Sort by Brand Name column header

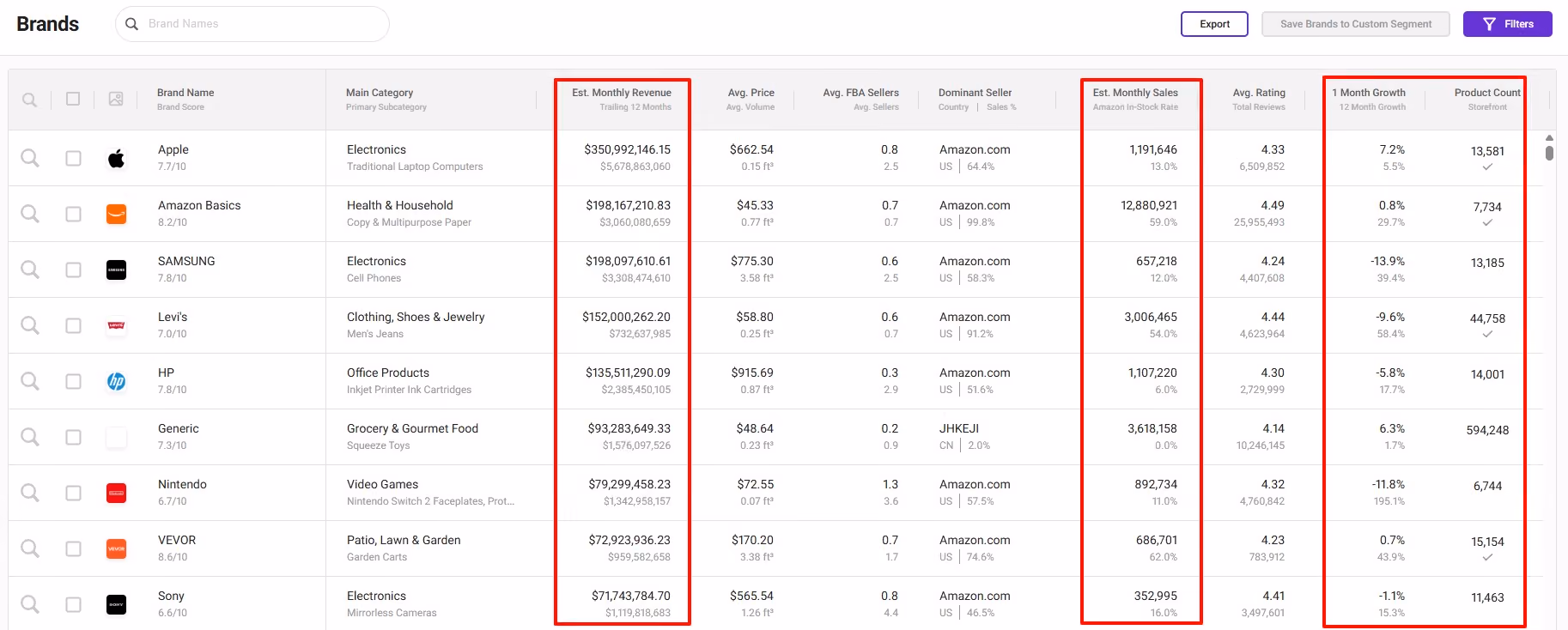185,93
